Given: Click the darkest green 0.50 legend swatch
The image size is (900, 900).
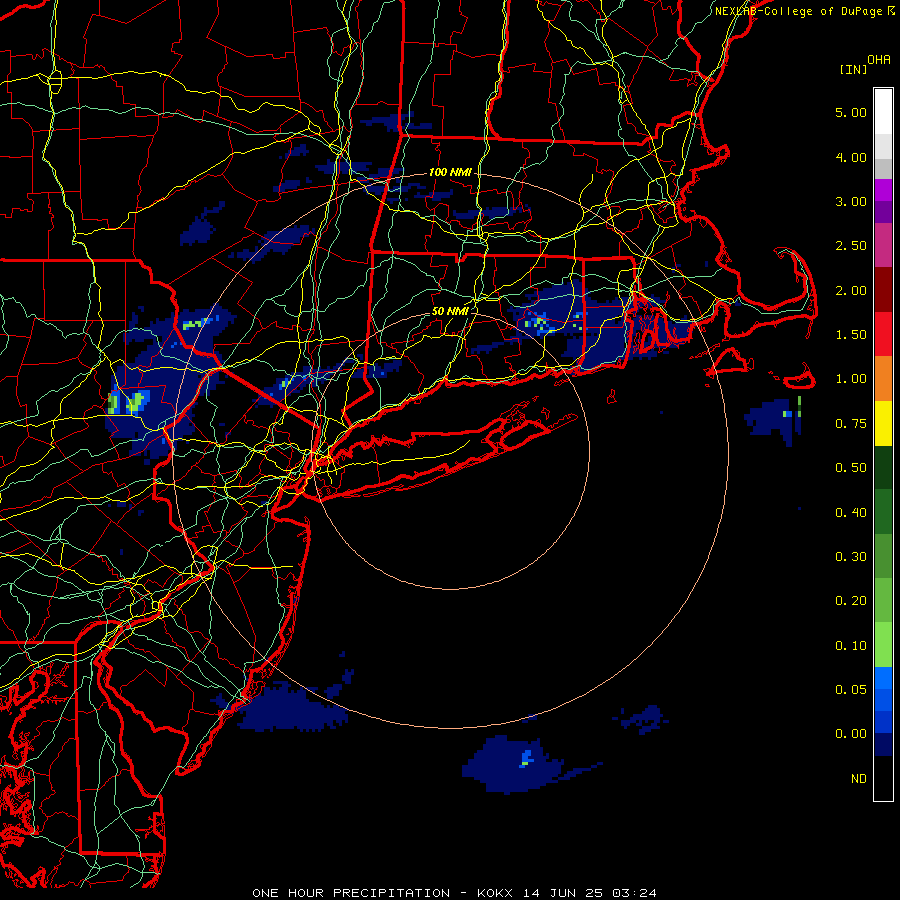Looking at the screenshot, I should (883, 467).
